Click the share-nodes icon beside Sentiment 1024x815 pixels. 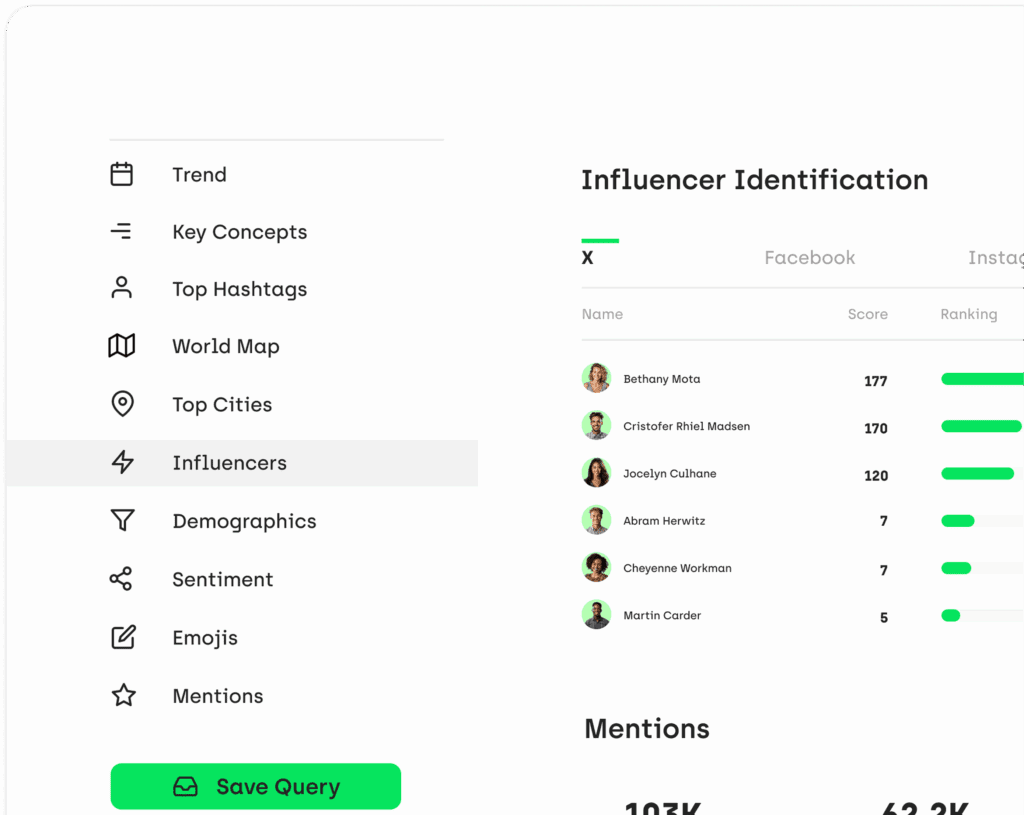121,579
